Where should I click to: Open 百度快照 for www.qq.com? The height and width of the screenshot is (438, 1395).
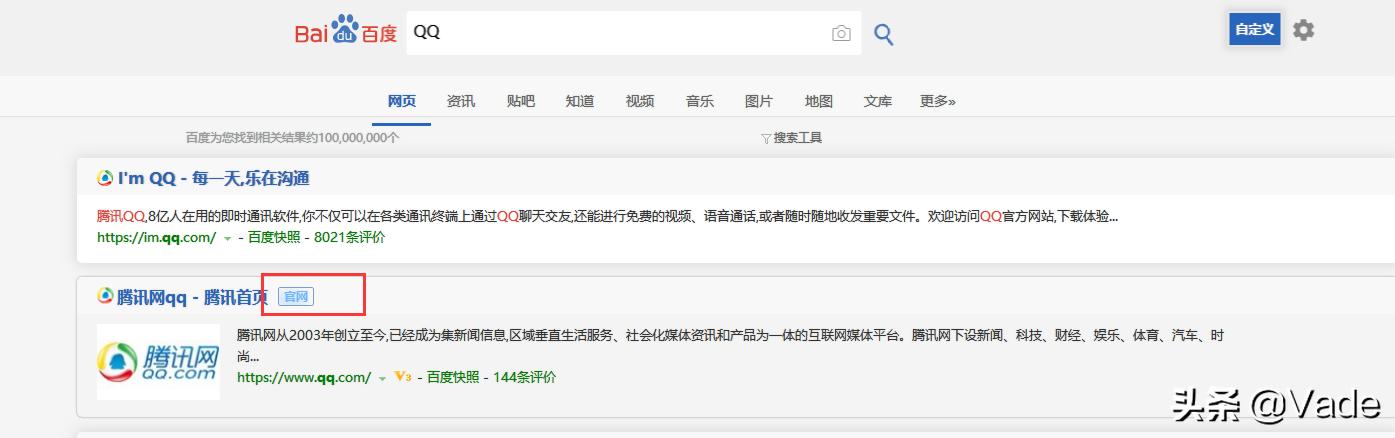click(x=454, y=377)
